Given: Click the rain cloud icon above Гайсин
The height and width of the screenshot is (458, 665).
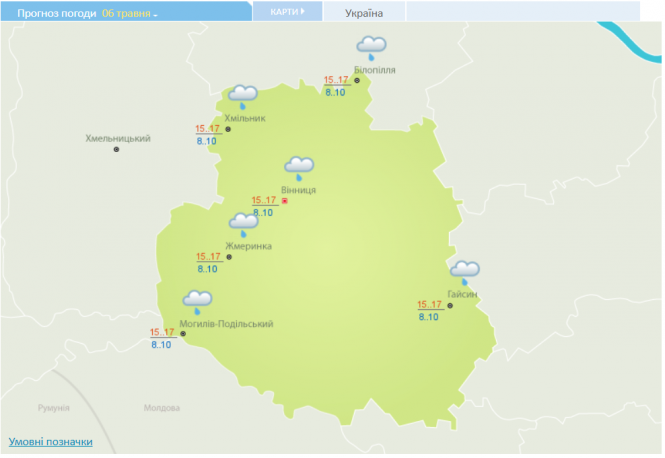Looking at the screenshot, I should coord(464,271).
